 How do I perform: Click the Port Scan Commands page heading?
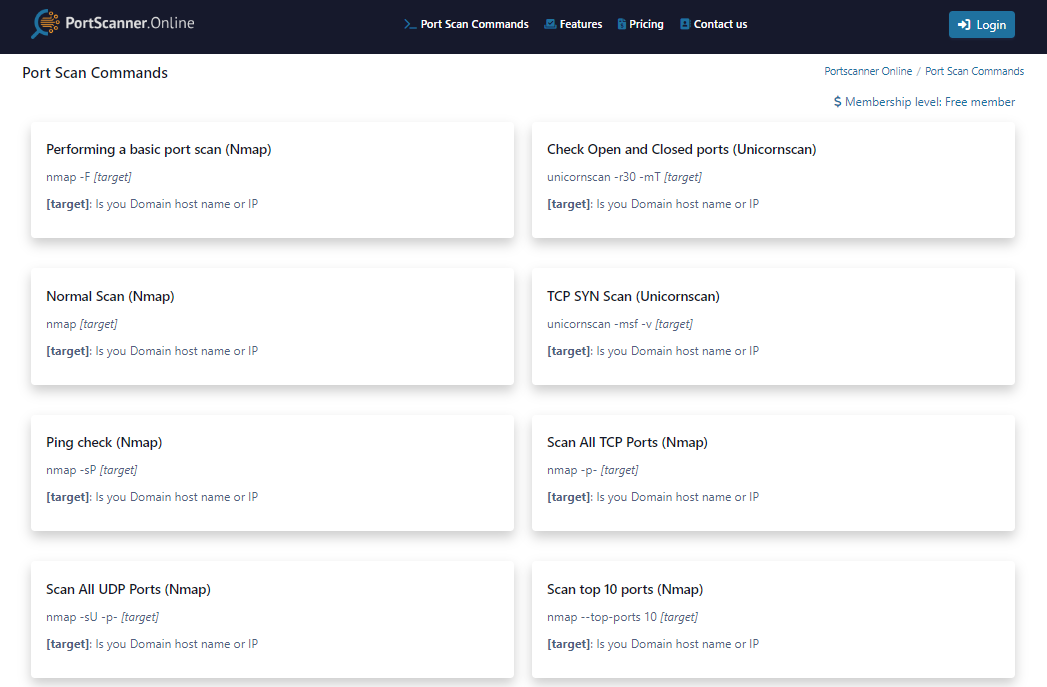pos(95,73)
